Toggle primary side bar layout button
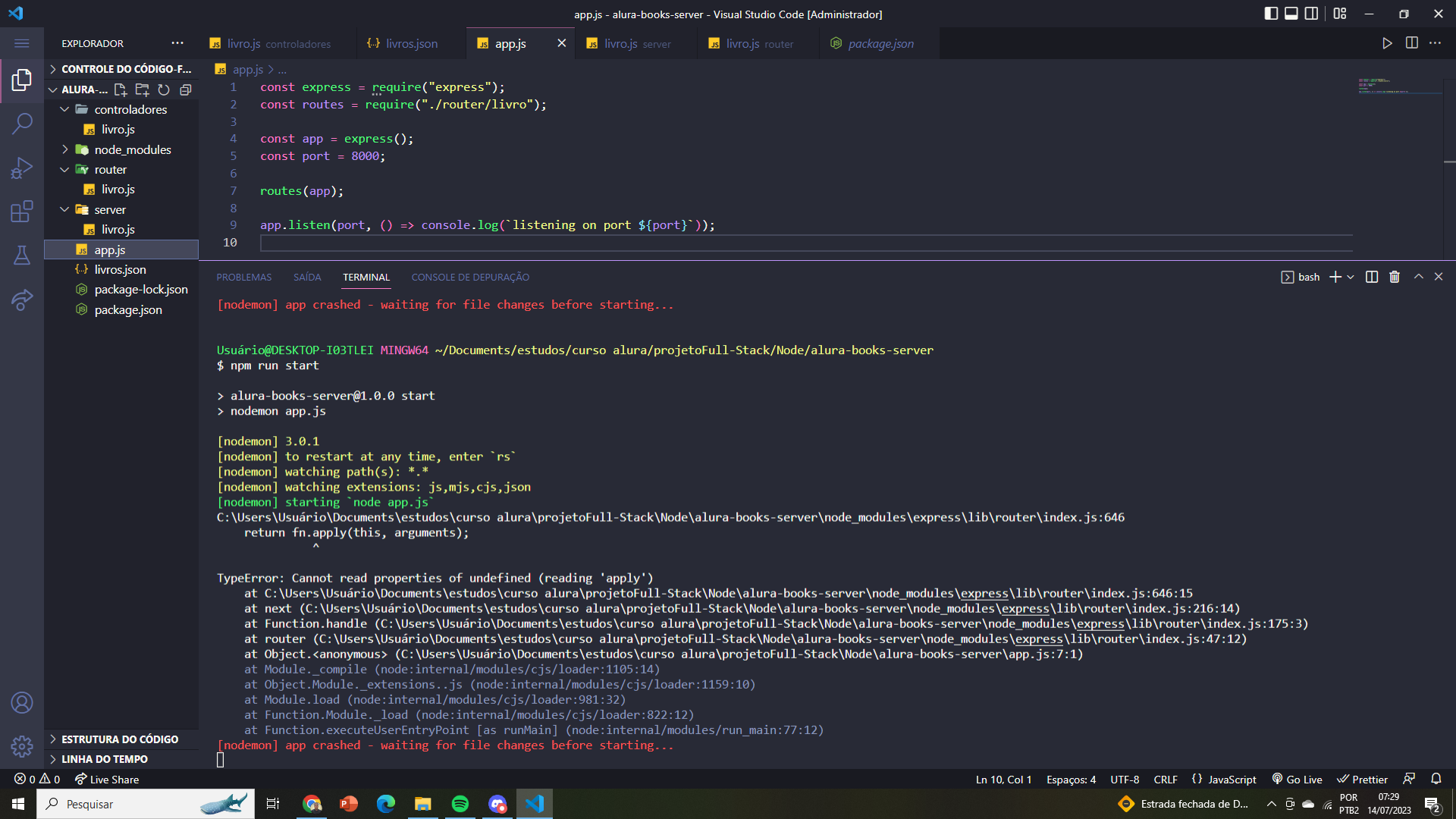This screenshot has width=1456, height=819. [1272, 14]
